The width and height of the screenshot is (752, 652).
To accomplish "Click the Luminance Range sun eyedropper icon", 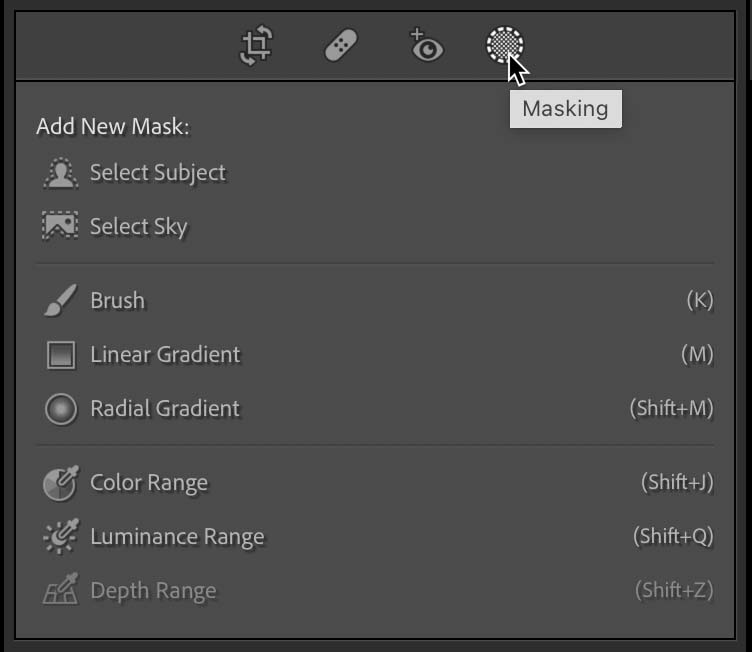I will click(61, 536).
